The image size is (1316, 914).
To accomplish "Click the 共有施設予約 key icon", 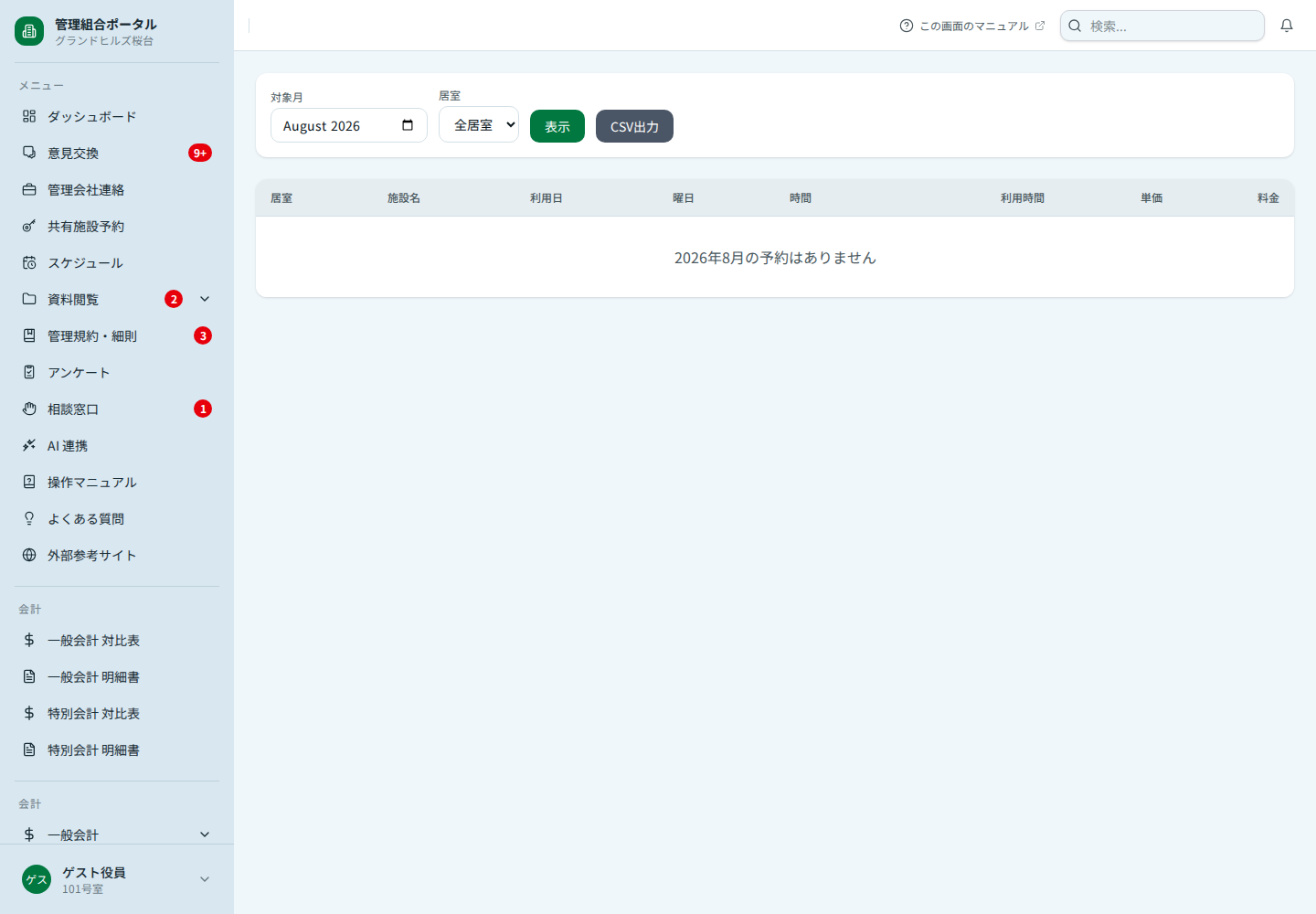I will pos(29,226).
